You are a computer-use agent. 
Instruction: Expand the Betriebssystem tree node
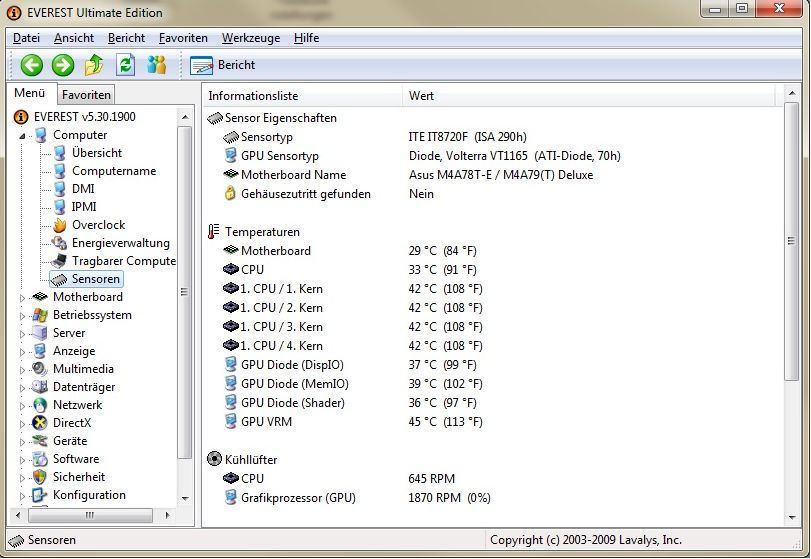(x=22, y=316)
